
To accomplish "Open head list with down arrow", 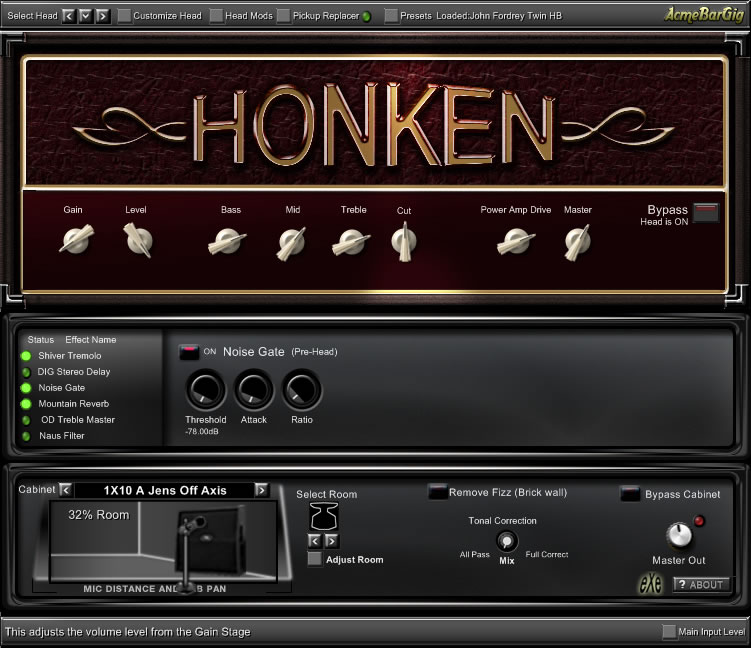I will coord(86,16).
